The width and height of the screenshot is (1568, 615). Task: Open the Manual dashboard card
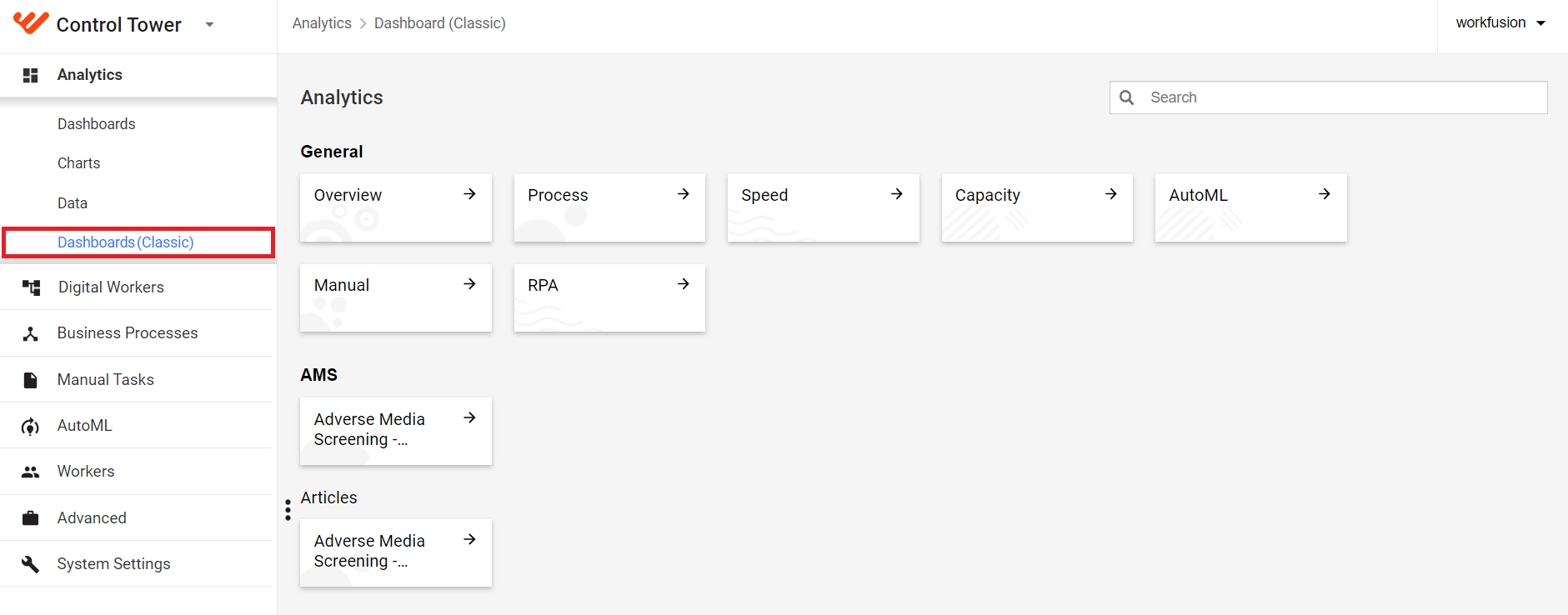click(x=396, y=298)
